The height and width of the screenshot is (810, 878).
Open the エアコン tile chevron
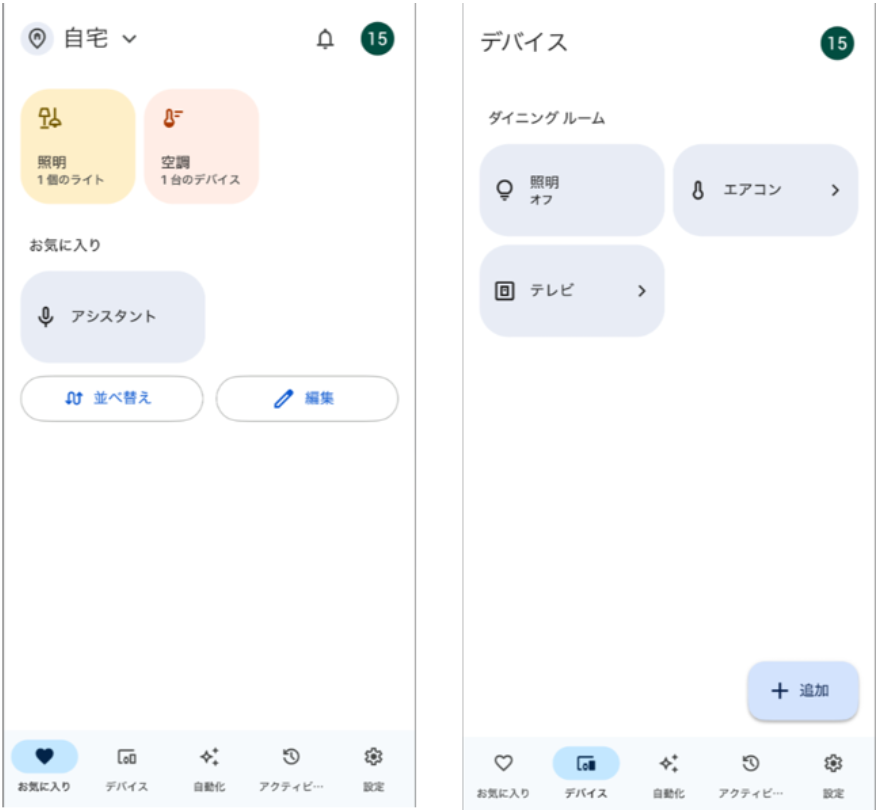[x=835, y=190]
